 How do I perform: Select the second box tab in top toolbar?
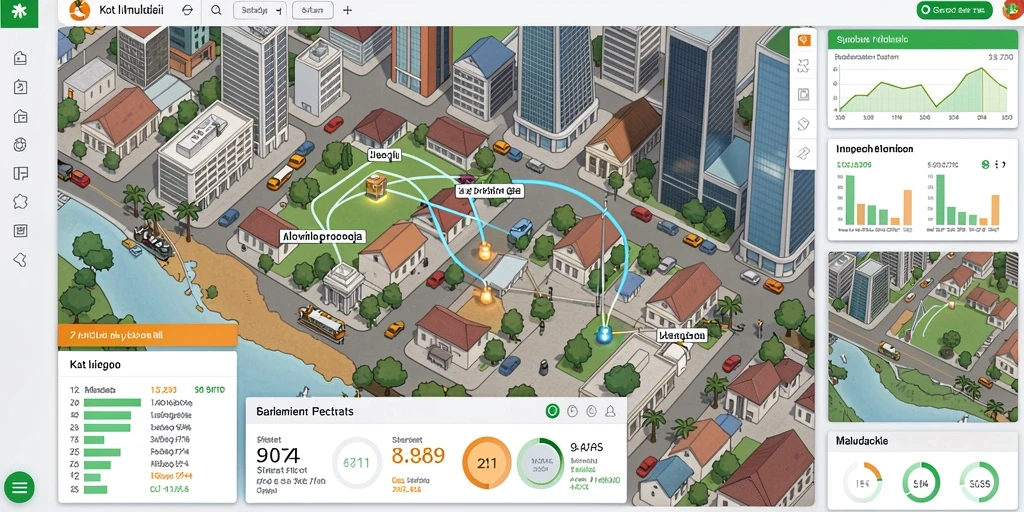point(313,10)
